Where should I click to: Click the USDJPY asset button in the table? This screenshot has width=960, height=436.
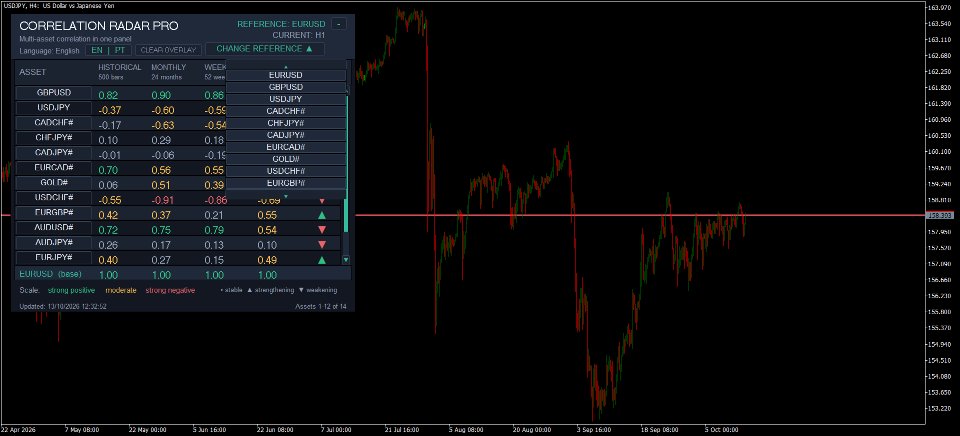pos(54,107)
